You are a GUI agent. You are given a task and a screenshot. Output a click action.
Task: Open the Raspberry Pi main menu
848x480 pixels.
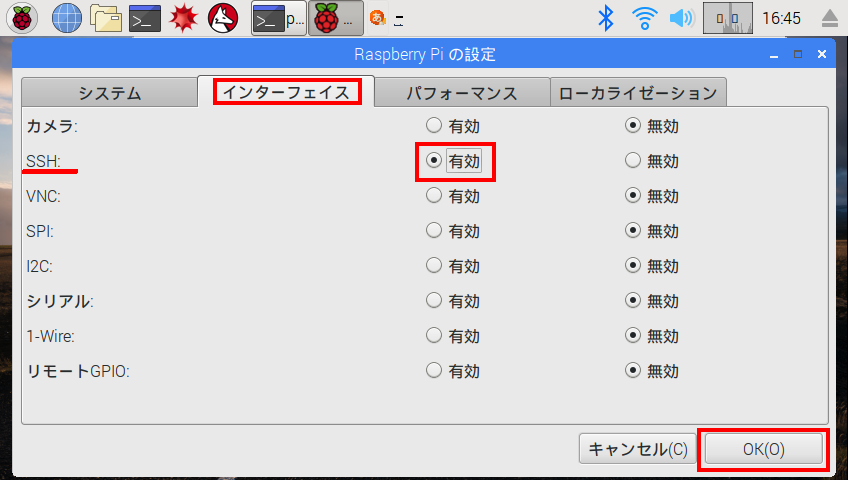22,18
